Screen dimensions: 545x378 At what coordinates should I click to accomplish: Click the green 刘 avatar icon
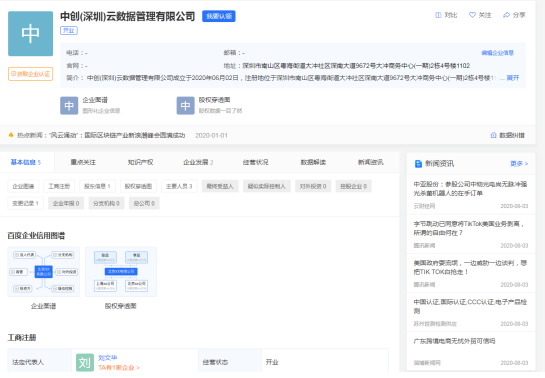(85, 362)
